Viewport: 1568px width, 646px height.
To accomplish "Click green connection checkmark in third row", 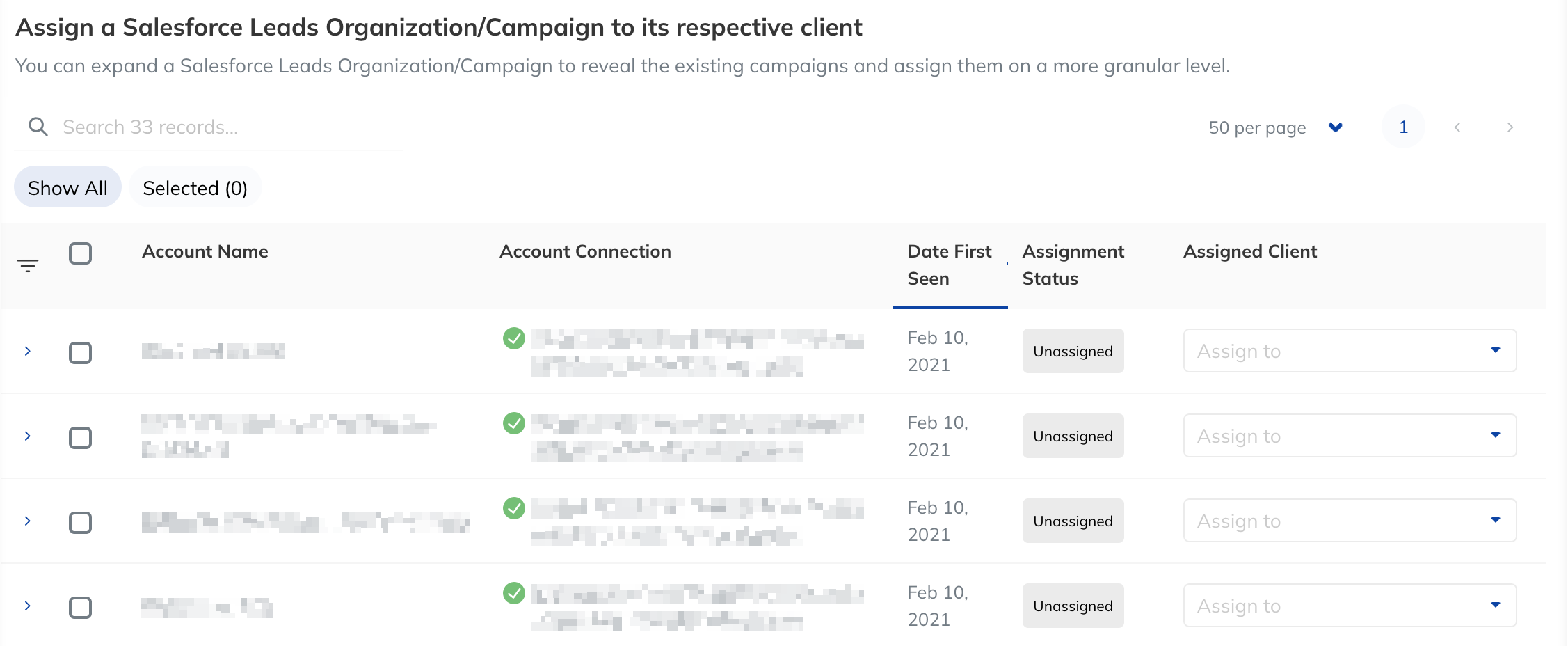I will (514, 508).
